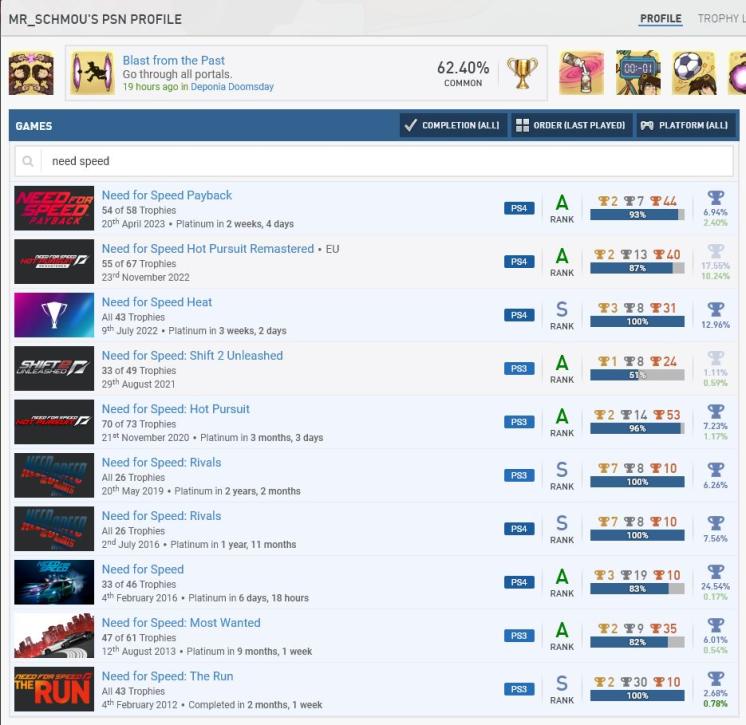This screenshot has width=746, height=725.
Task: Click the profile avatar image
Action: click(x=31, y=73)
